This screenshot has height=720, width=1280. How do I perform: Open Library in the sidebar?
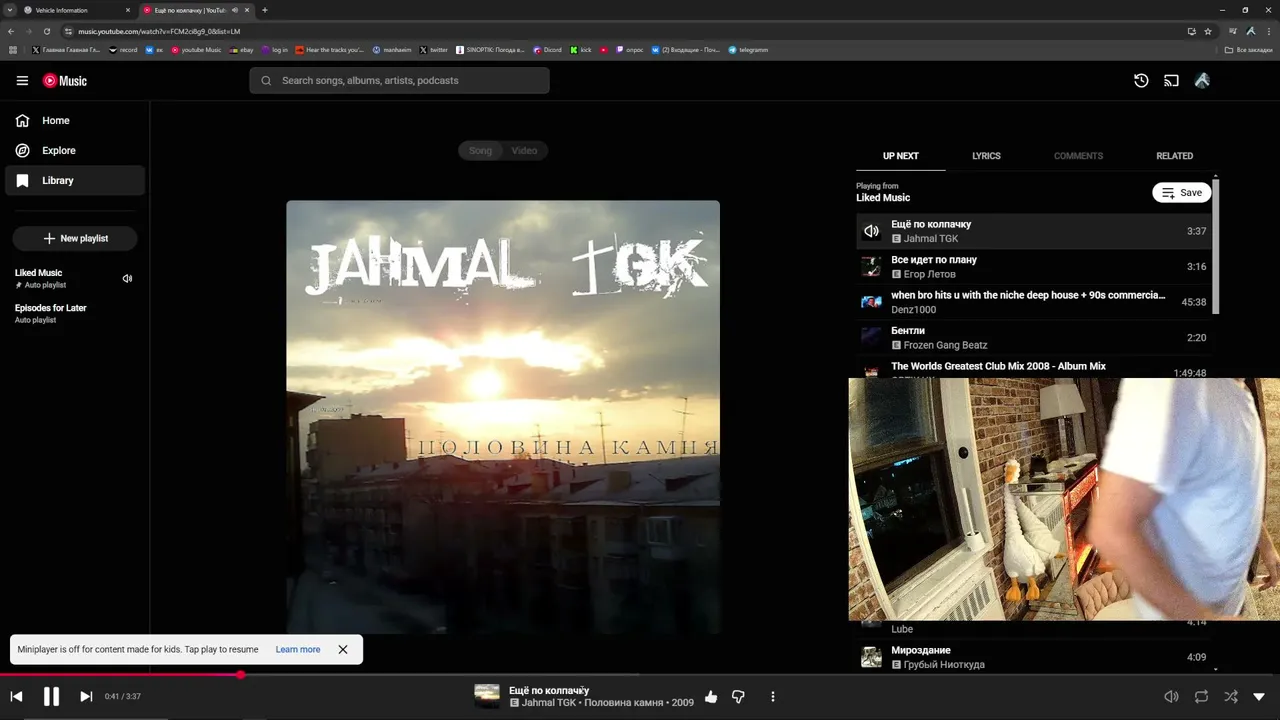point(75,181)
